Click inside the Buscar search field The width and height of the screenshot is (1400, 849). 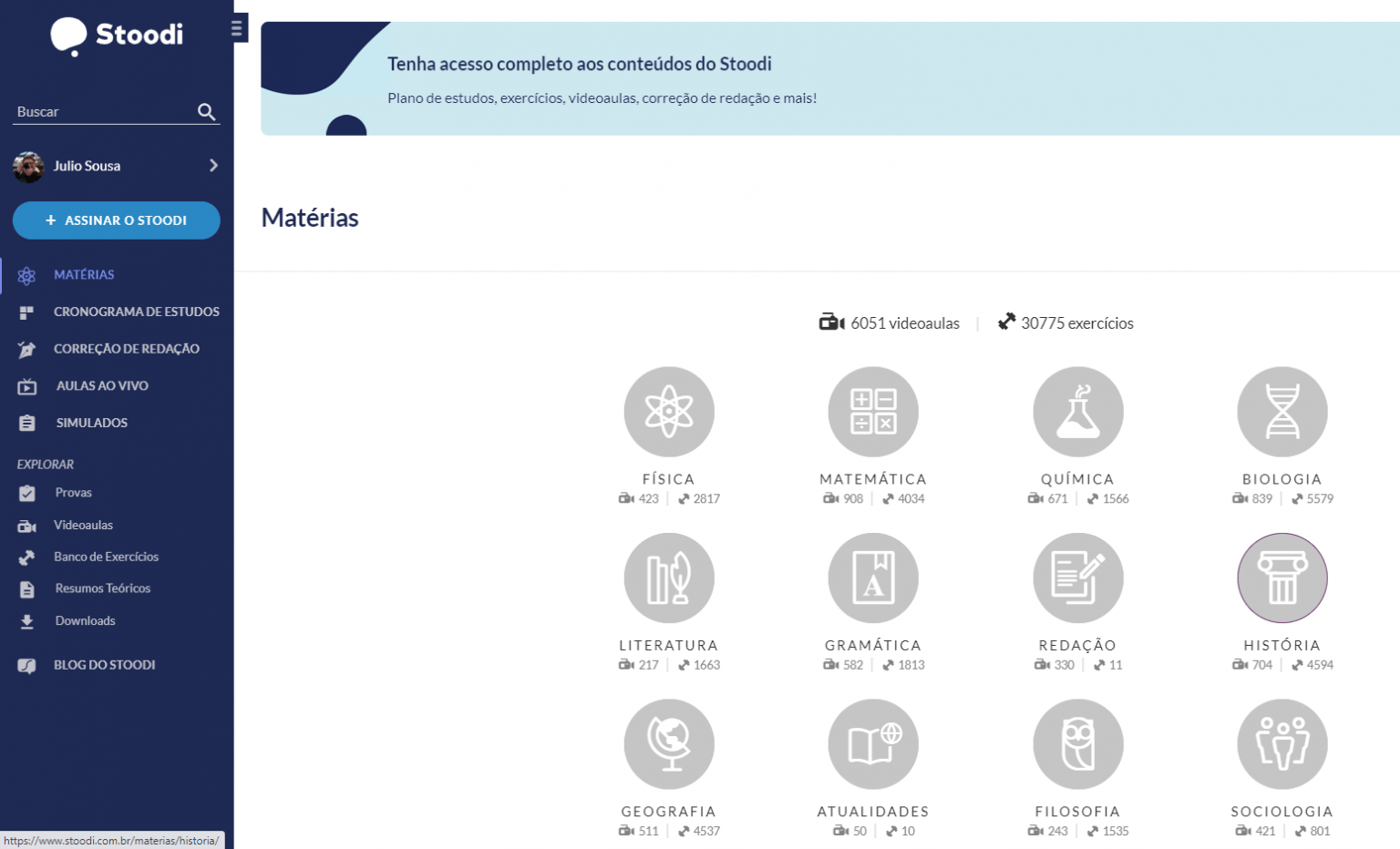100,111
